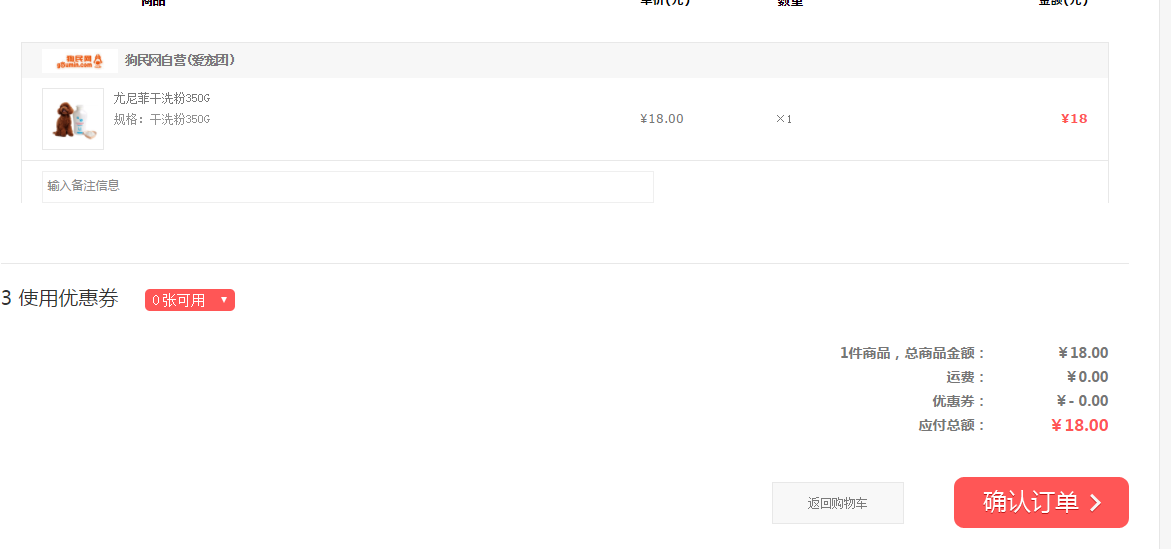The image size is (1171, 549).
Task: Click the 运费 ¥0.00 shipping line
Action: pos(1027,377)
